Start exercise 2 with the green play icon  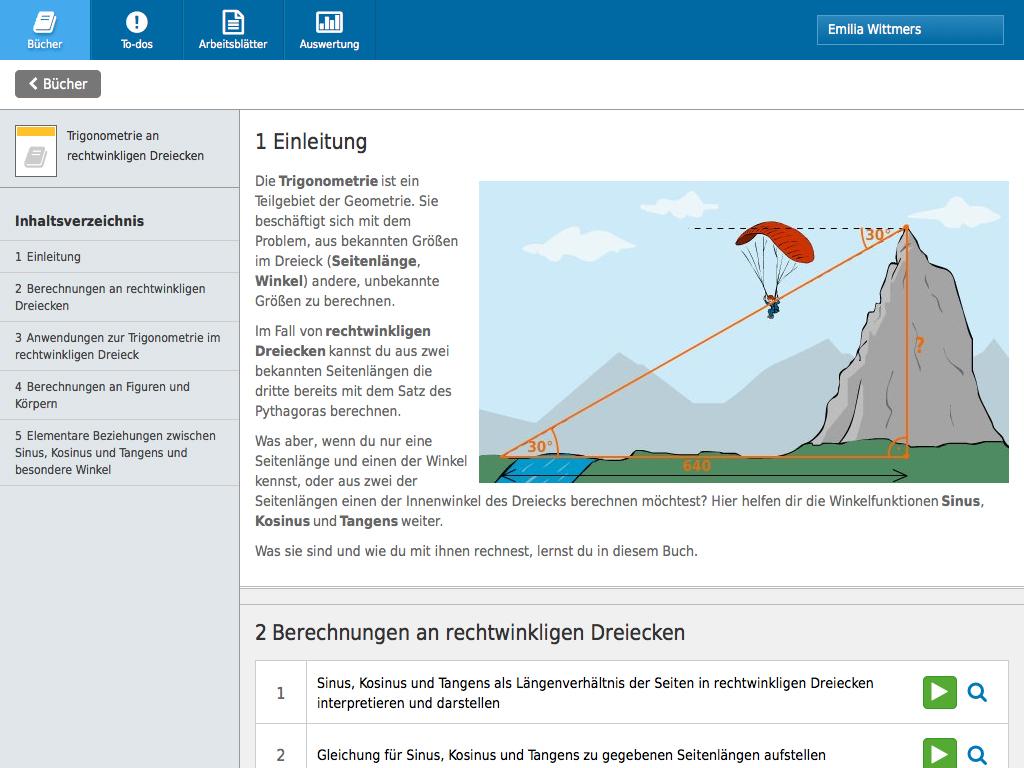tap(939, 753)
